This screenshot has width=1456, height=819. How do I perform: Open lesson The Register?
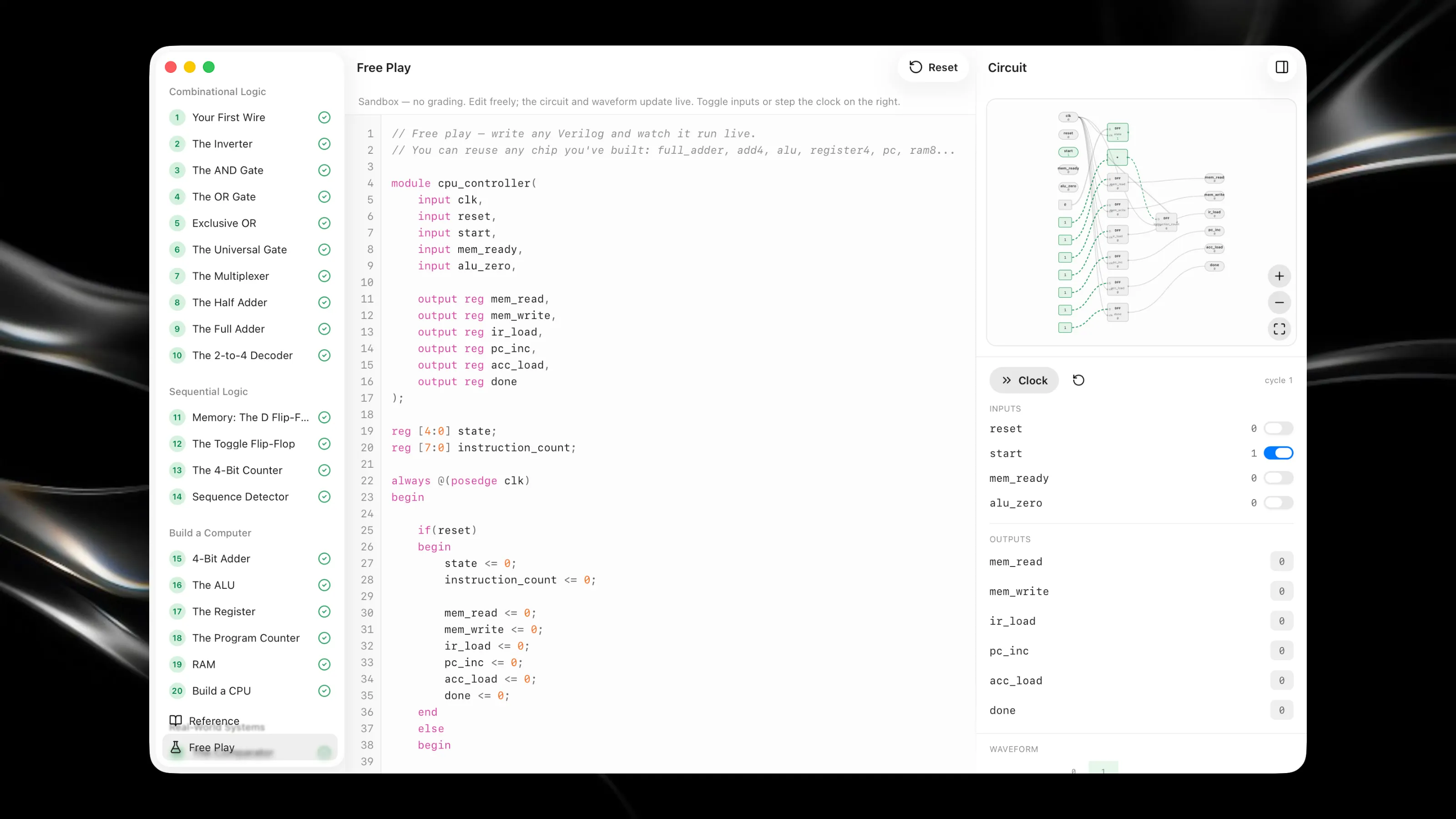click(x=249, y=612)
